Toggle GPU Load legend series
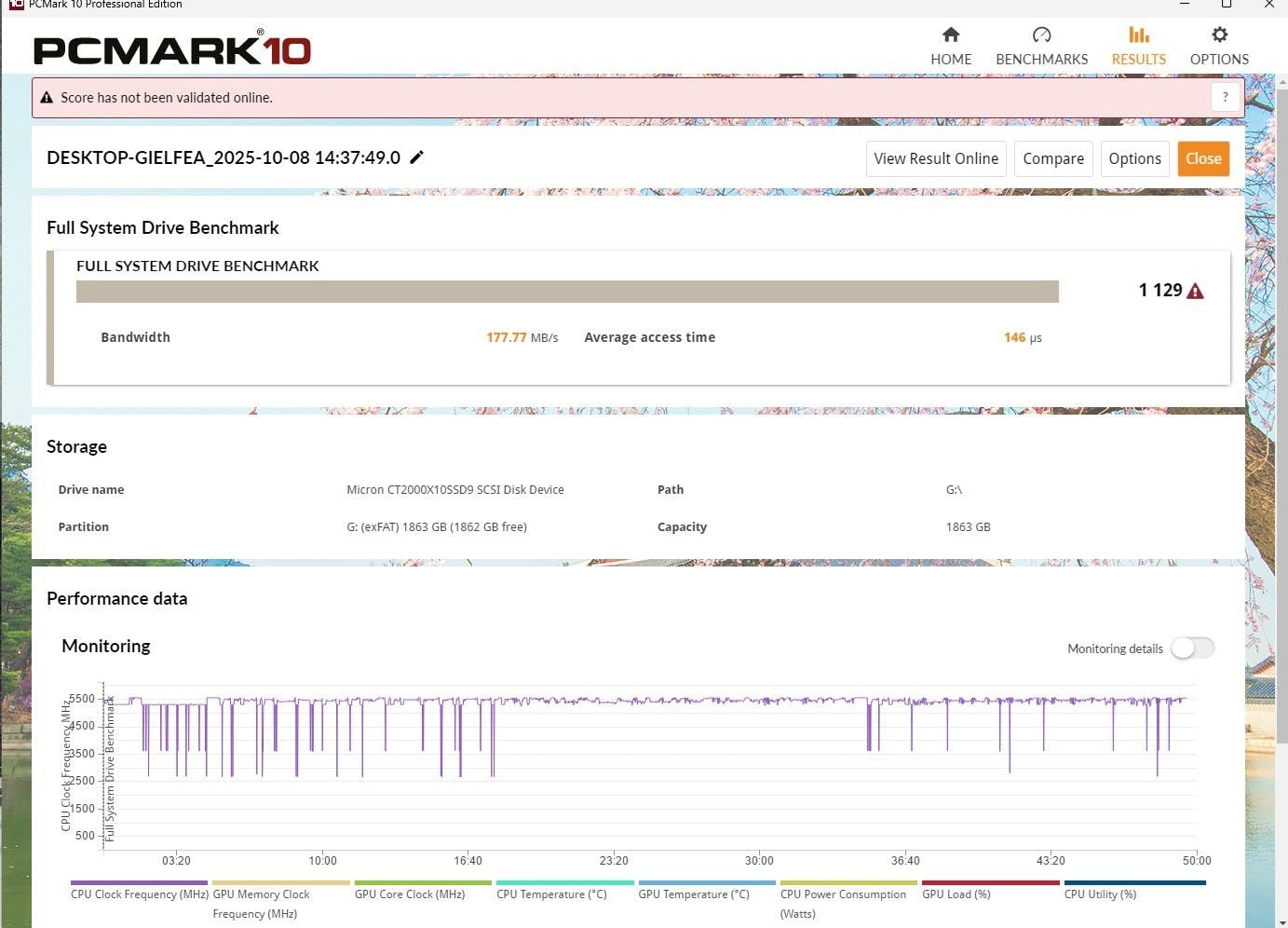The height and width of the screenshot is (928, 1288). [x=956, y=894]
